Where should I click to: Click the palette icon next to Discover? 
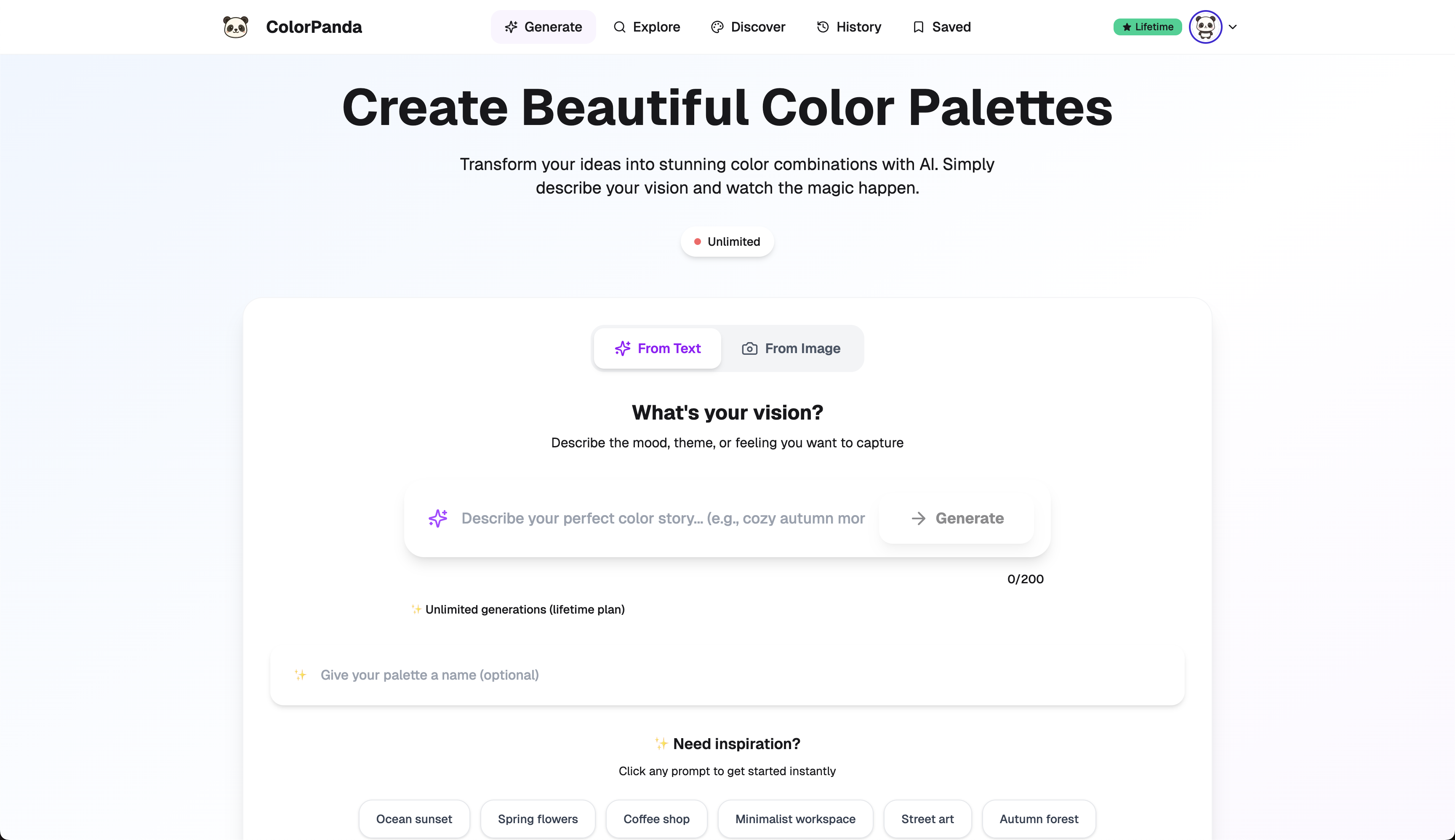[x=717, y=27]
